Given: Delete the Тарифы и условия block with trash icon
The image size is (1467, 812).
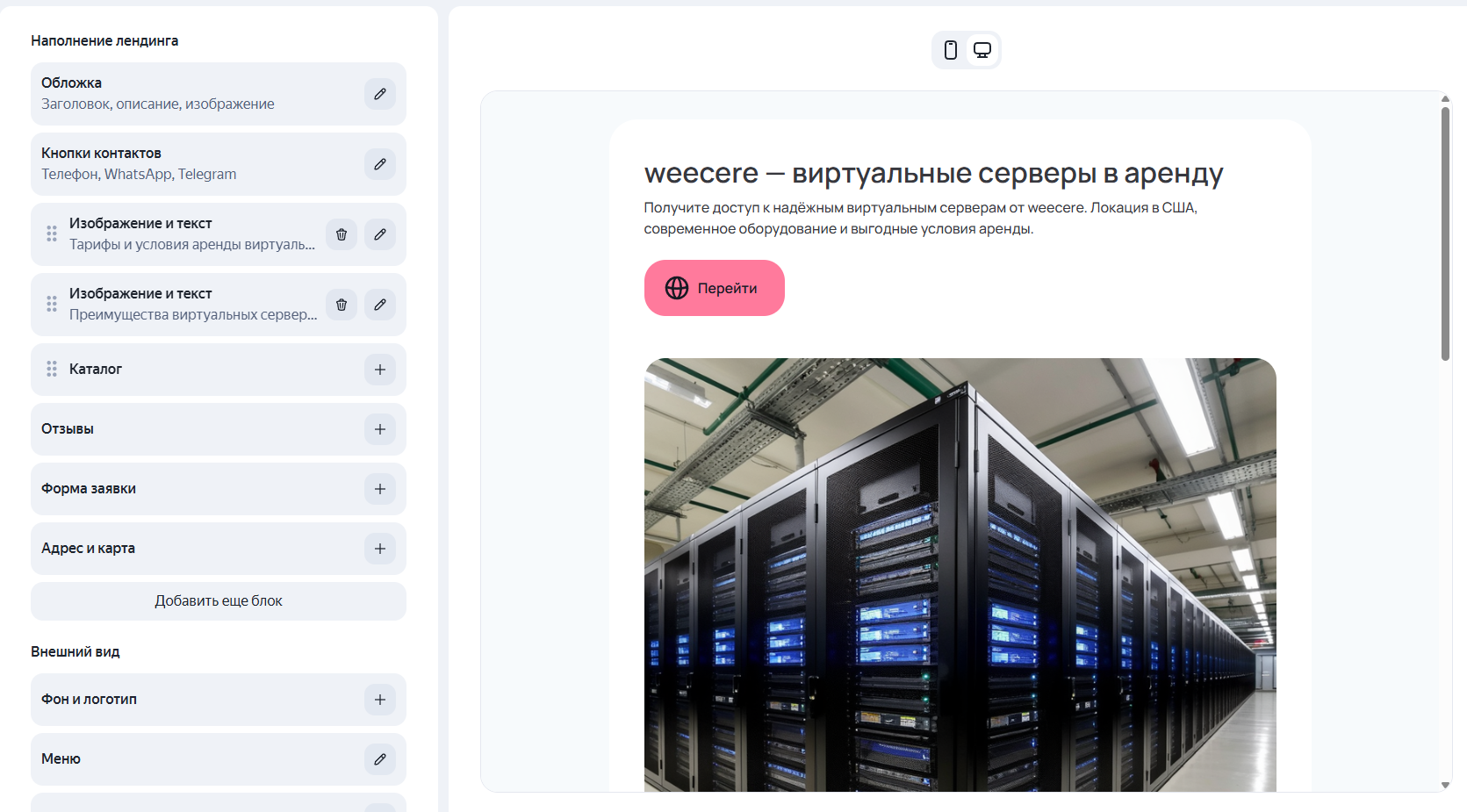Looking at the screenshot, I should point(342,234).
